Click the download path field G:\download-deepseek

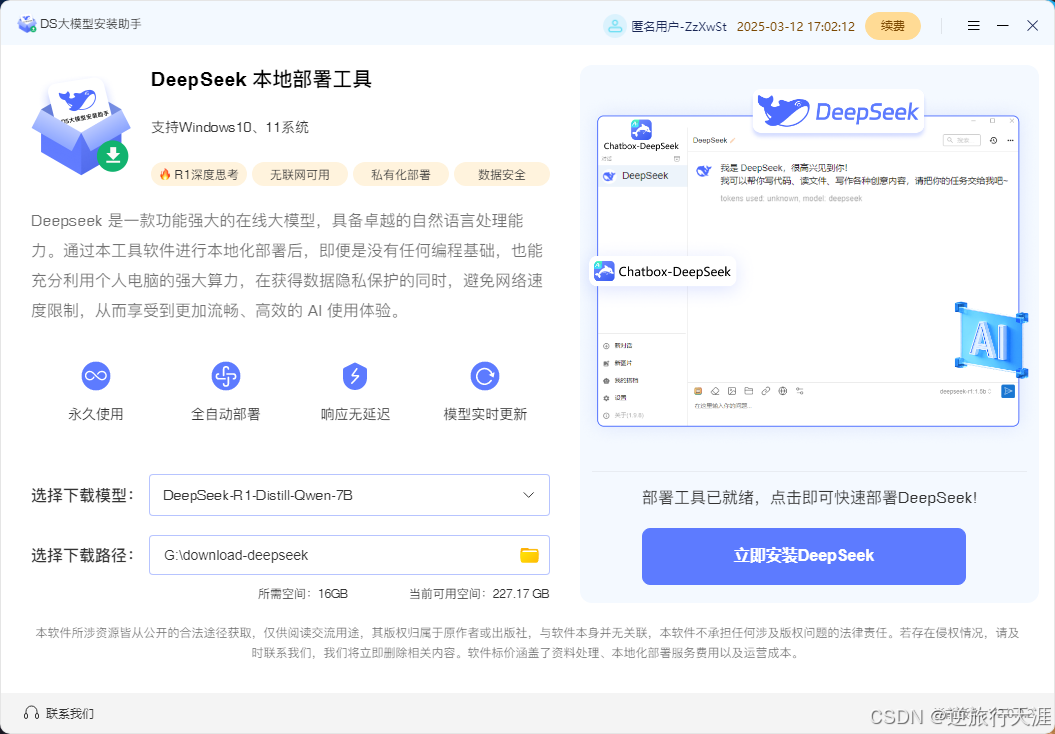(349, 555)
